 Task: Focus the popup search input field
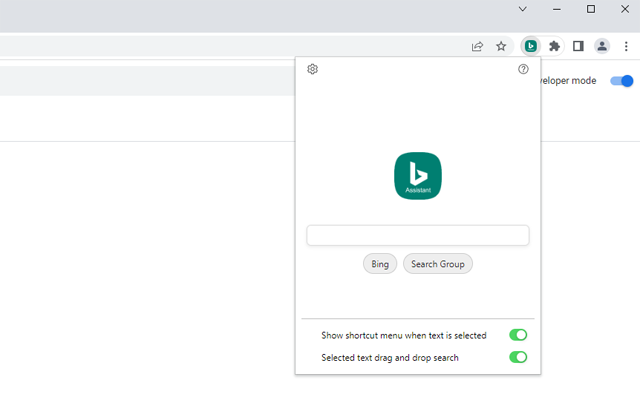(418, 235)
